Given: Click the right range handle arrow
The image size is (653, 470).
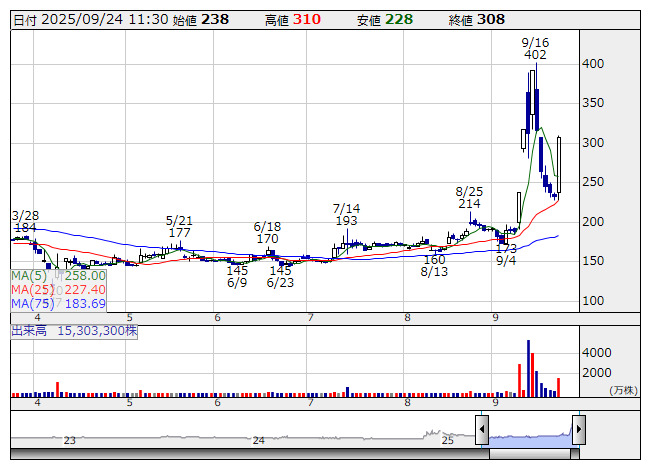Looking at the screenshot, I should 578,430.
